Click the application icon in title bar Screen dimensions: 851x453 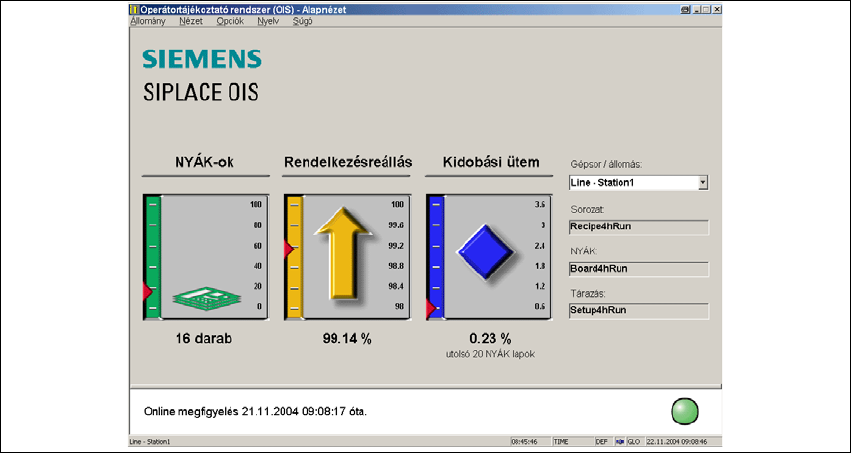point(135,9)
